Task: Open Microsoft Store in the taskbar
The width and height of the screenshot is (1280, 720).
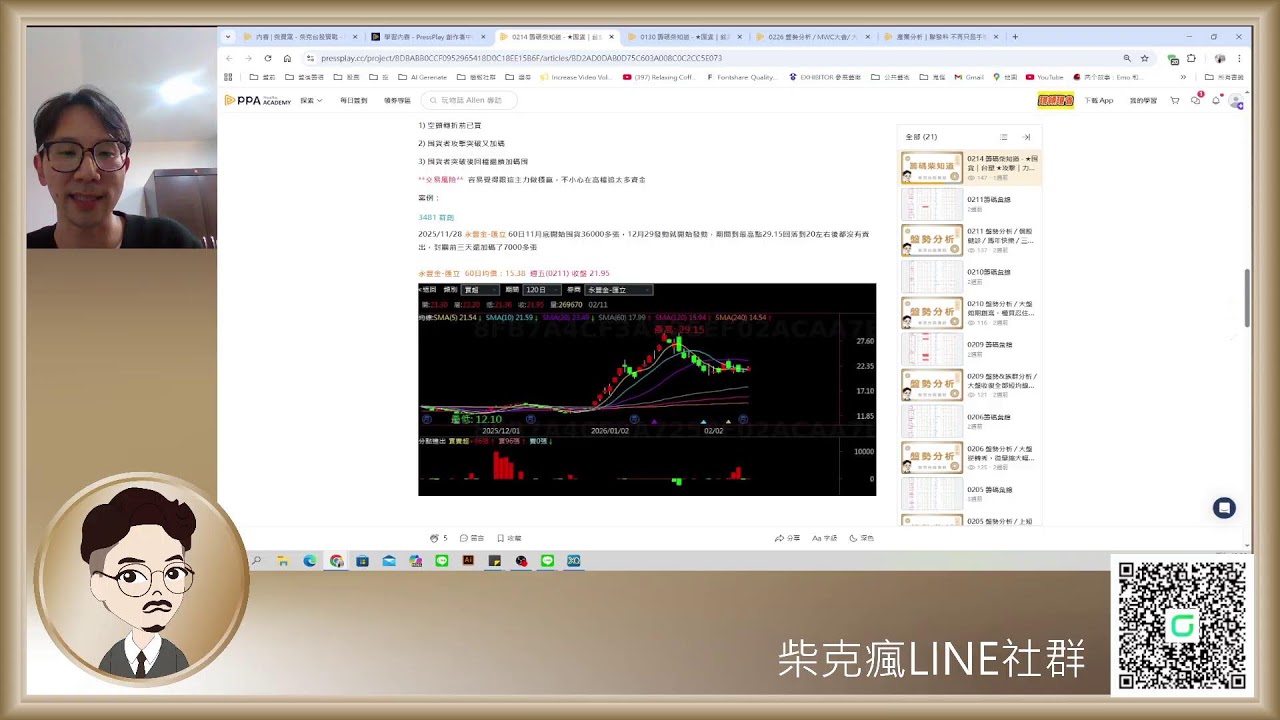Action: (x=362, y=561)
